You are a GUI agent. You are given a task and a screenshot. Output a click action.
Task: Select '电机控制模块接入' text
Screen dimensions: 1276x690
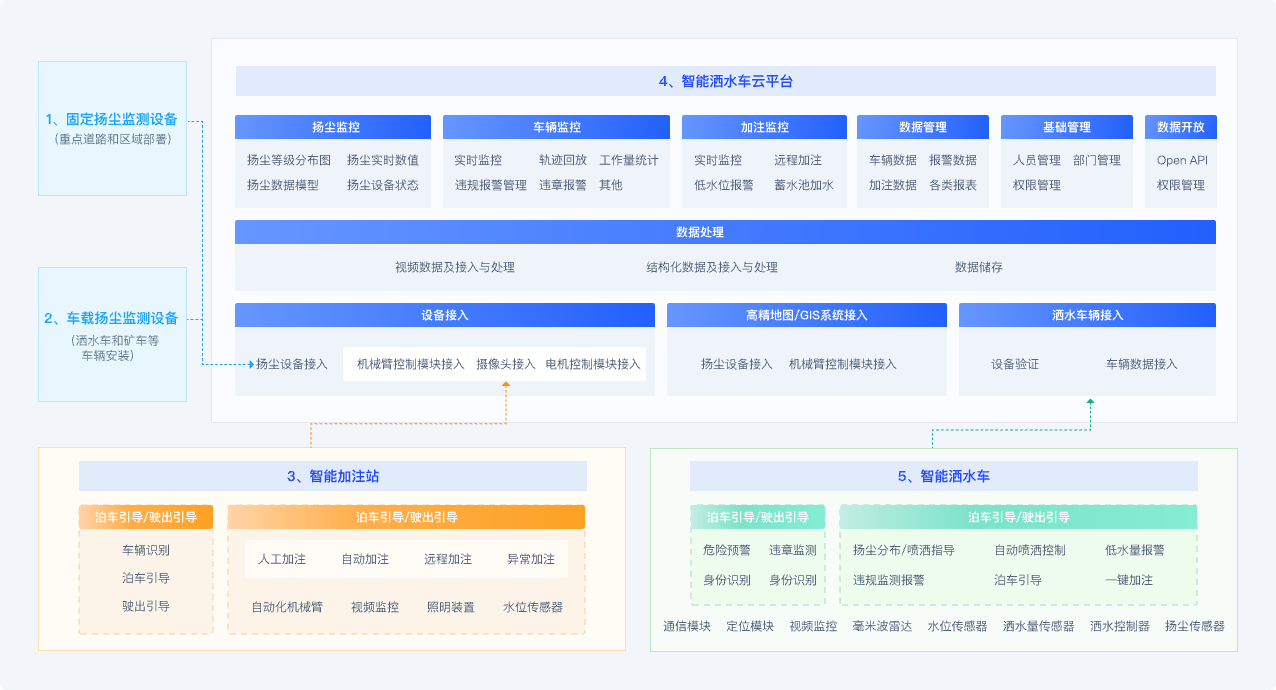593,364
